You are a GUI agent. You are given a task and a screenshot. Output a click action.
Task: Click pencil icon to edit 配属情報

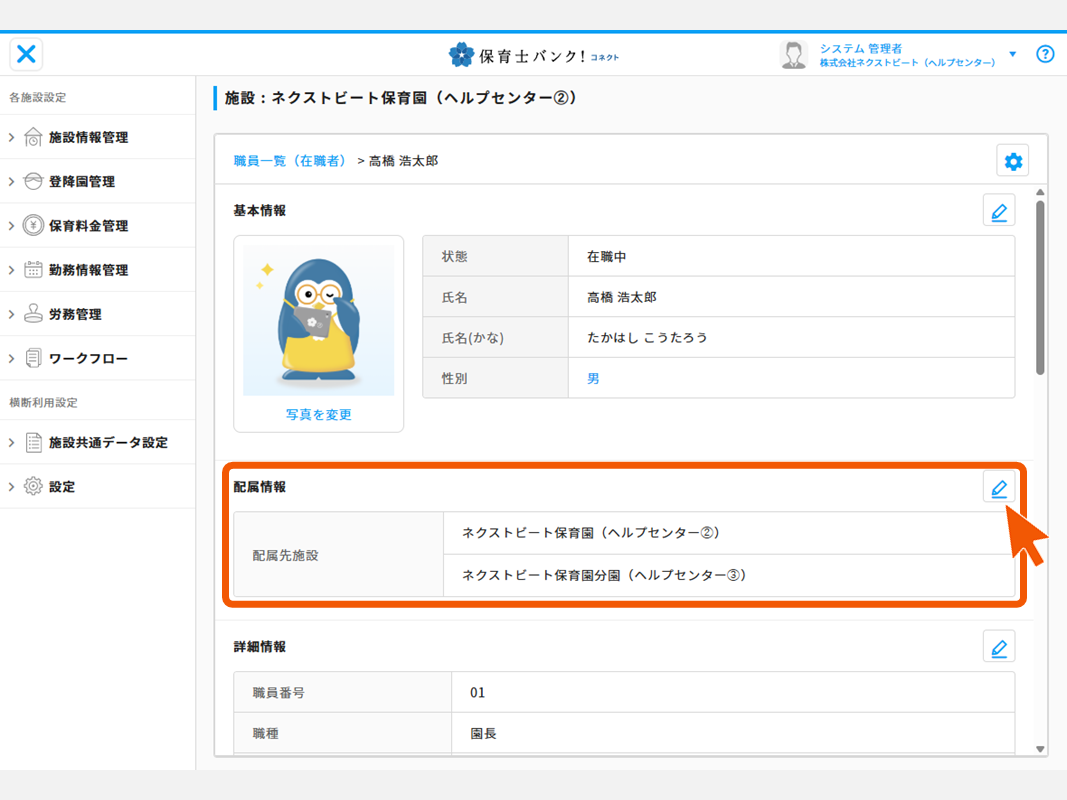click(x=998, y=488)
